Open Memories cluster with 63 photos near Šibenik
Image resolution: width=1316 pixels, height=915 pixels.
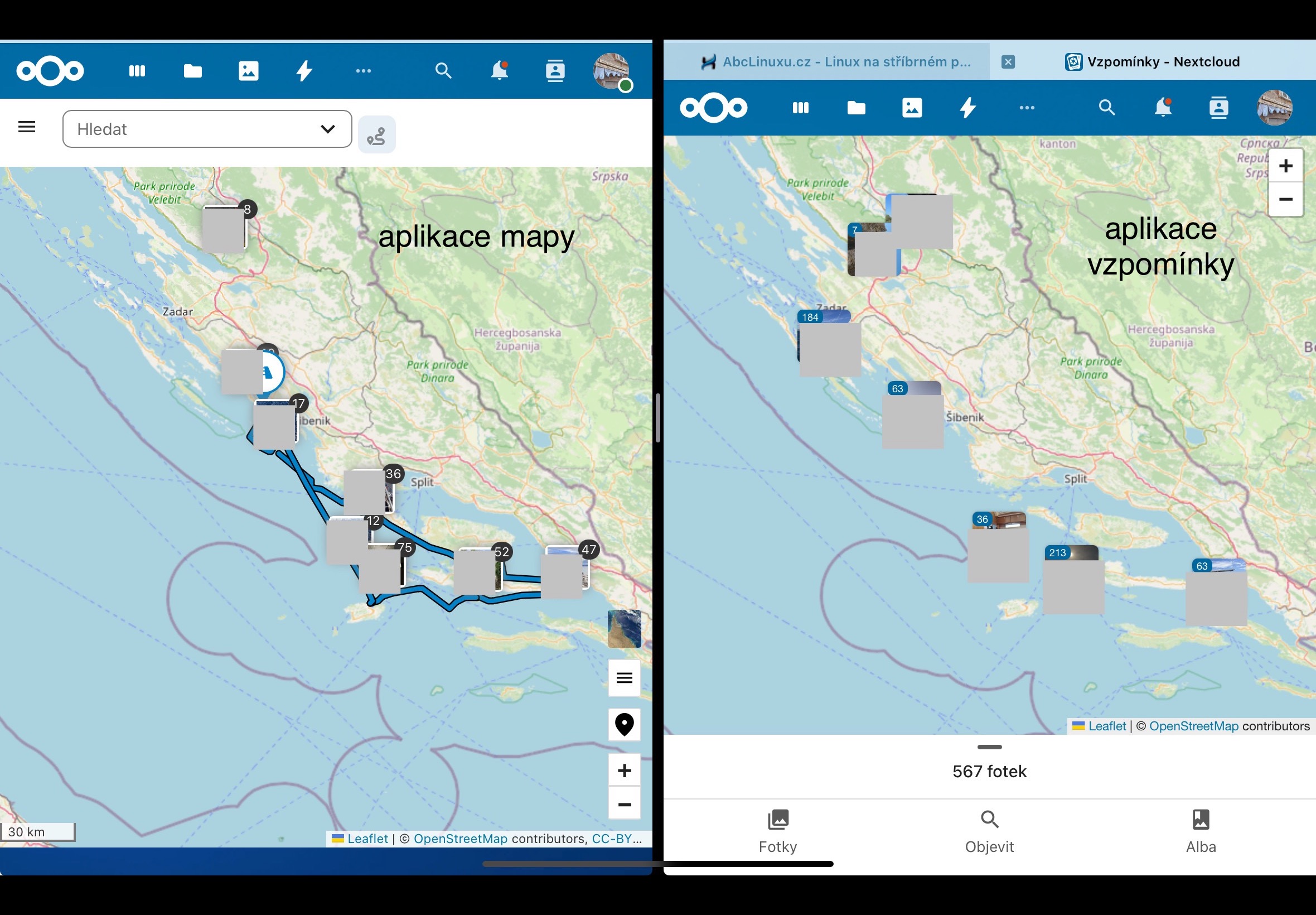pos(913,415)
